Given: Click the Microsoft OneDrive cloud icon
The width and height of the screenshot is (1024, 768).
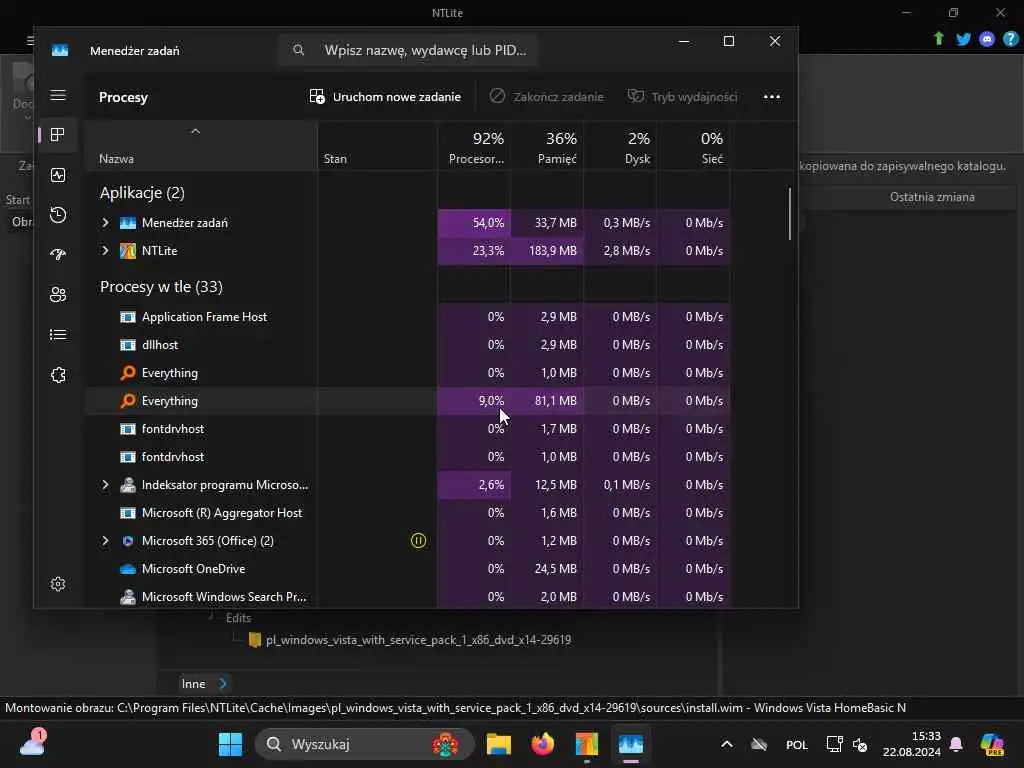Looking at the screenshot, I should tap(128, 569).
